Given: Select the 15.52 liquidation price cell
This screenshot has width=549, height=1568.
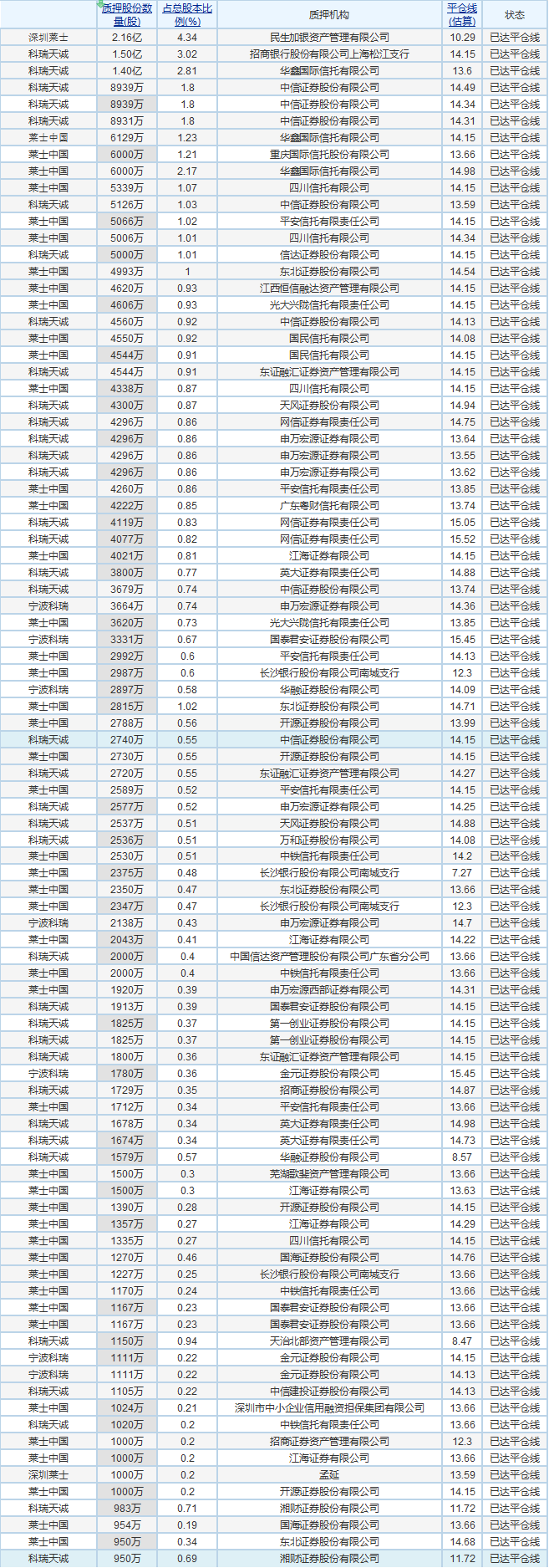Looking at the screenshot, I should click(462, 539).
